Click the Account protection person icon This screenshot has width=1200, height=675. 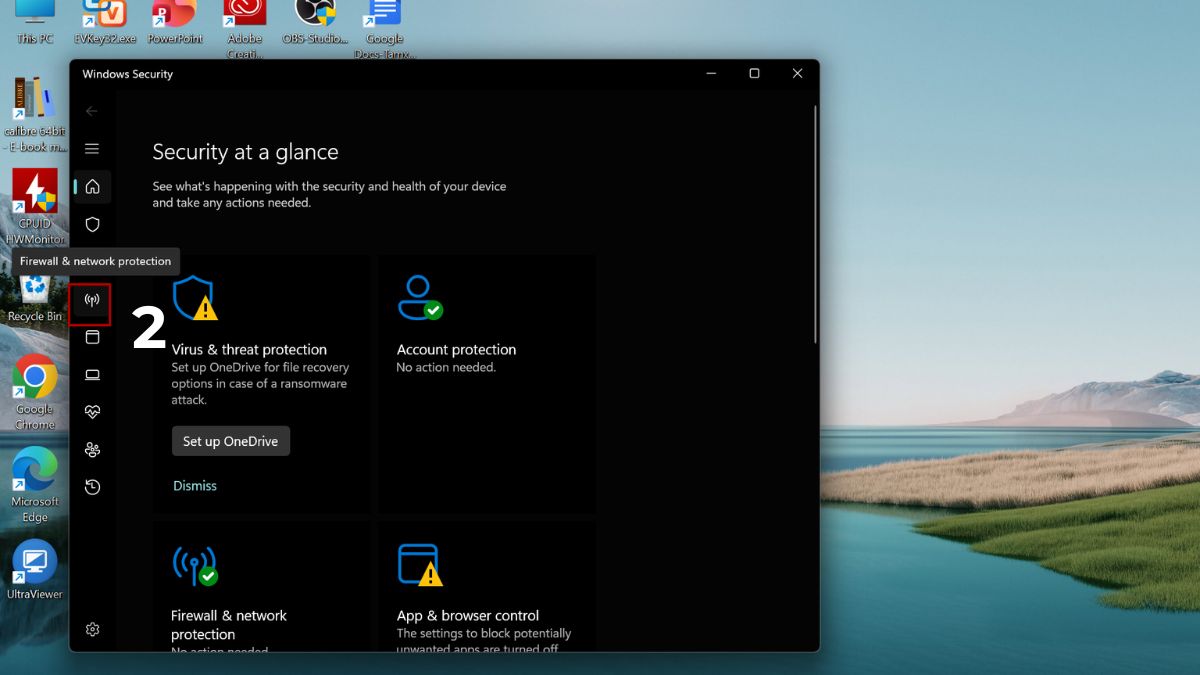click(x=419, y=298)
